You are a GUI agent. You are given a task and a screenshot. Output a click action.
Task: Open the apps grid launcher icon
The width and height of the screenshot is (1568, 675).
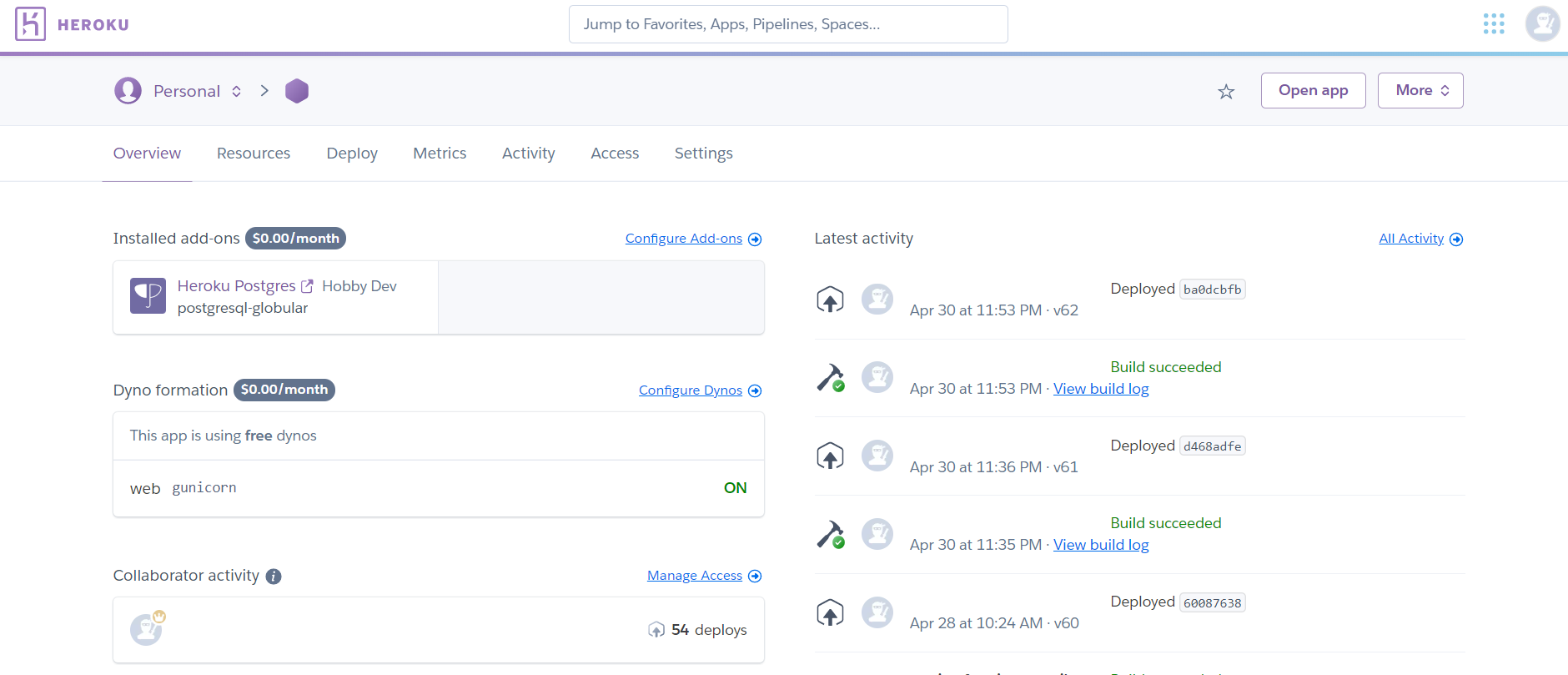tap(1494, 24)
